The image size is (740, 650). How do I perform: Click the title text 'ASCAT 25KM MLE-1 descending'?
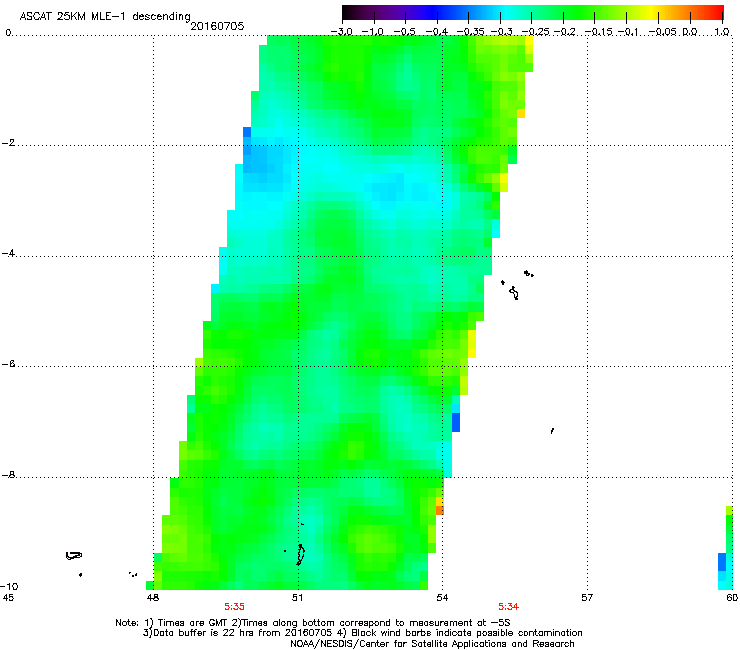click(x=105, y=17)
